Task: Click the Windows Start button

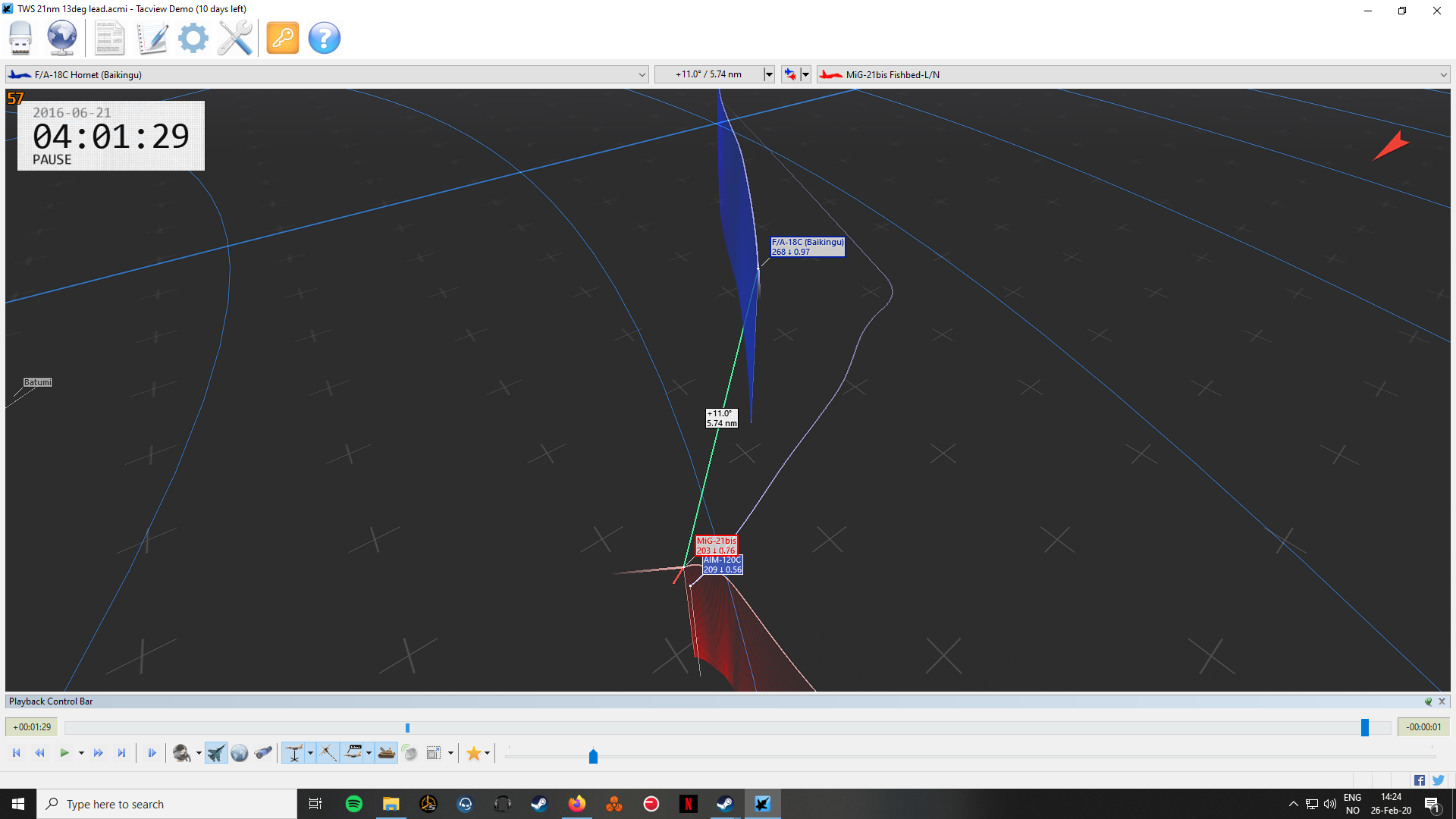Action: coord(18,804)
